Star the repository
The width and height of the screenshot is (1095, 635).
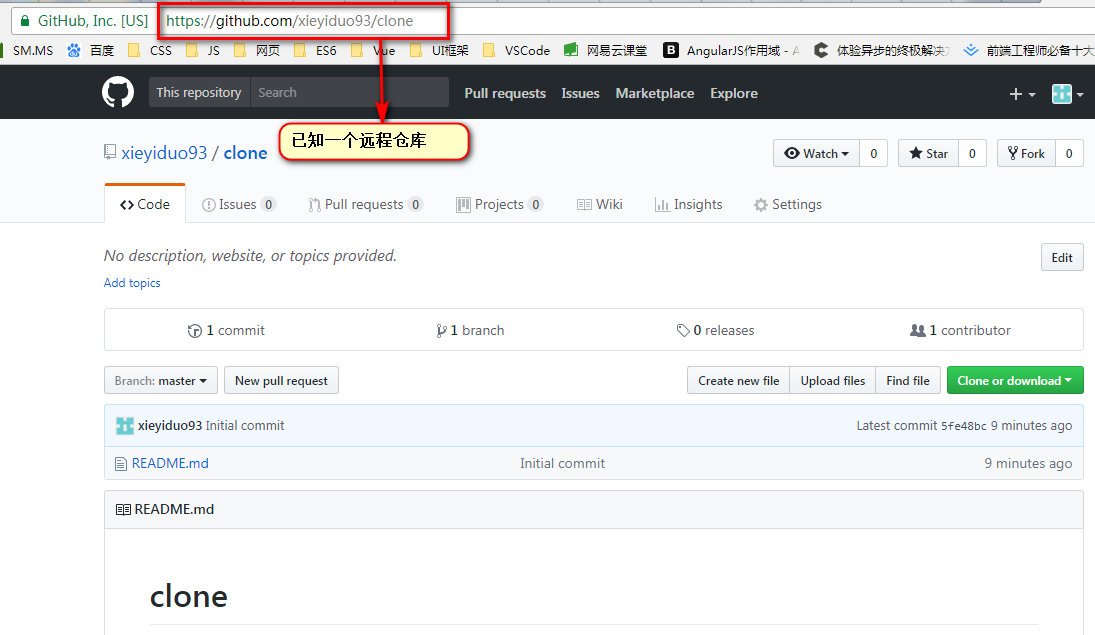click(x=928, y=154)
